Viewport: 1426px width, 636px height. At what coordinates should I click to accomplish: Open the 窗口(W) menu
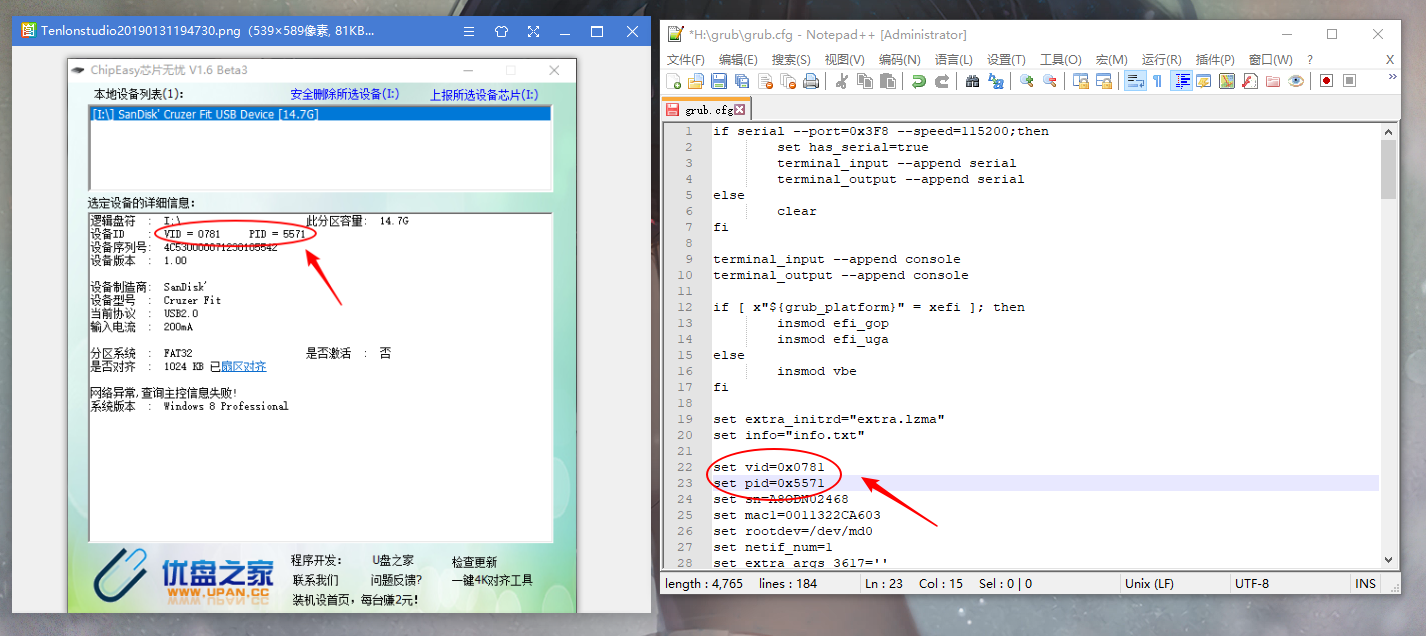coord(1270,60)
